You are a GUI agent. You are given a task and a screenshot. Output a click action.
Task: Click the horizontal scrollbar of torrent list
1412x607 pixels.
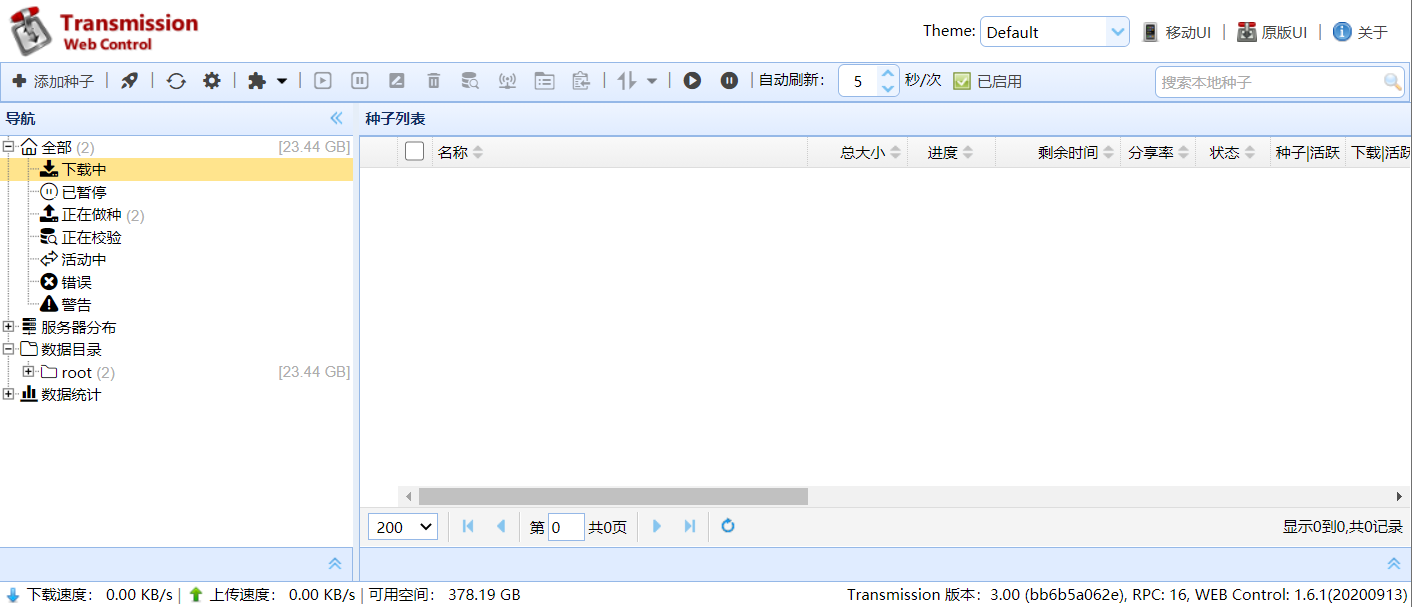click(612, 496)
